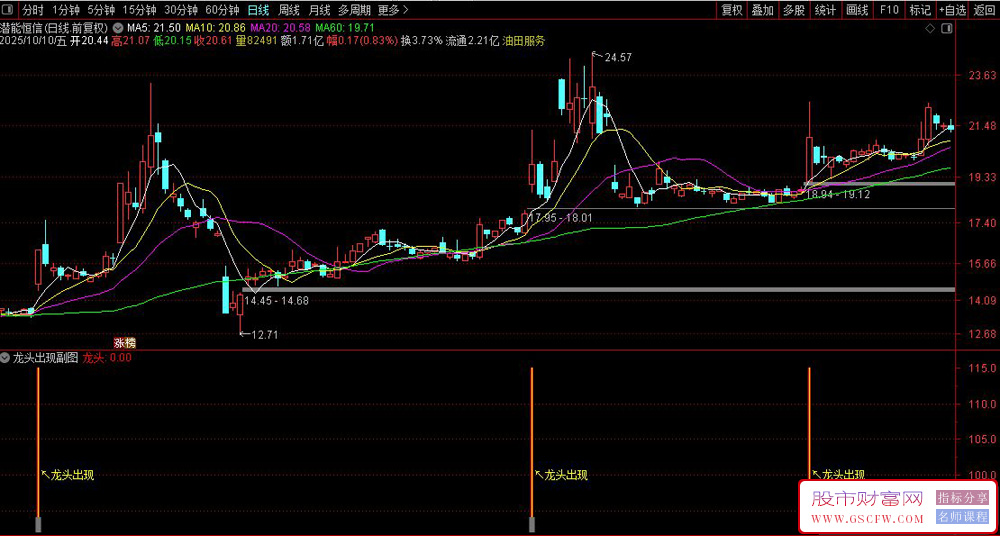
Task: Click the 24.57 high price flag icon
Action: 596,54
